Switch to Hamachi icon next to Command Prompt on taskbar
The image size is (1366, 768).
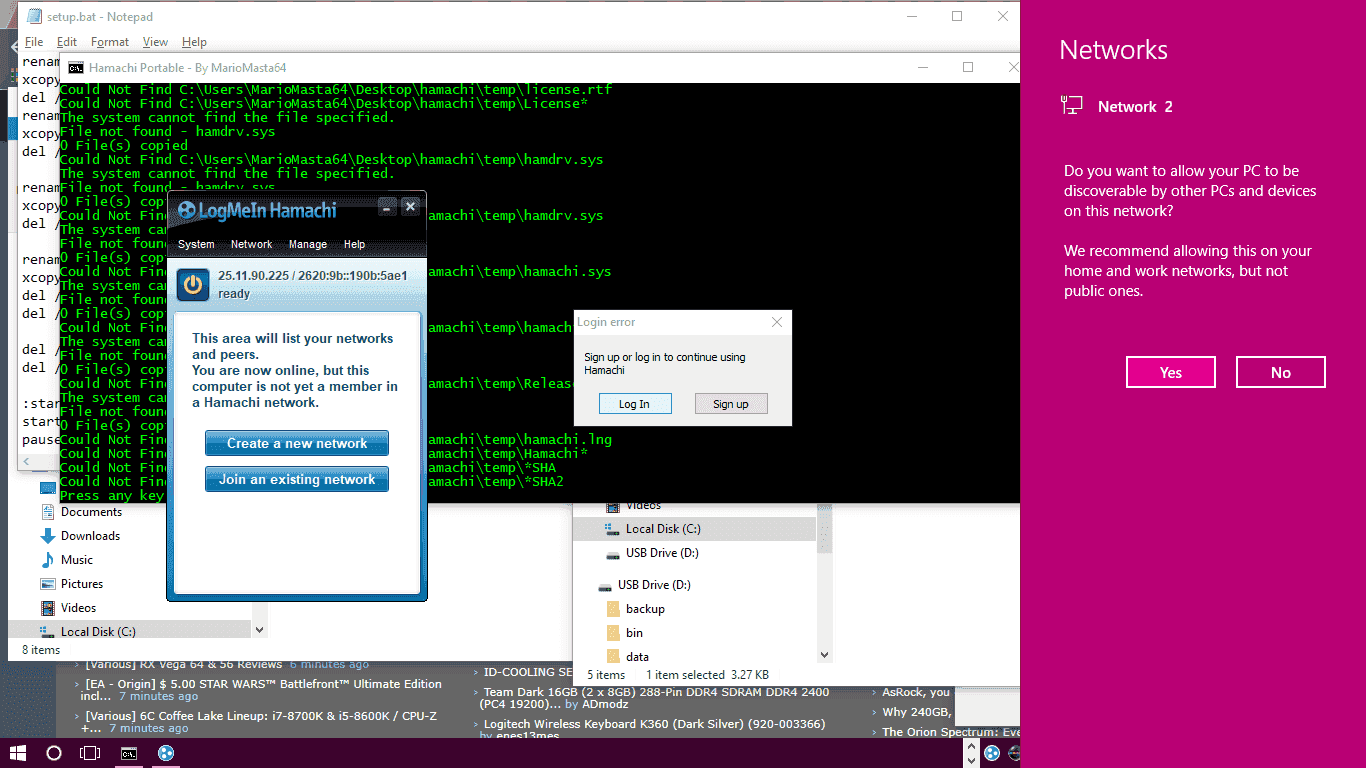pyautogui.click(x=166, y=753)
